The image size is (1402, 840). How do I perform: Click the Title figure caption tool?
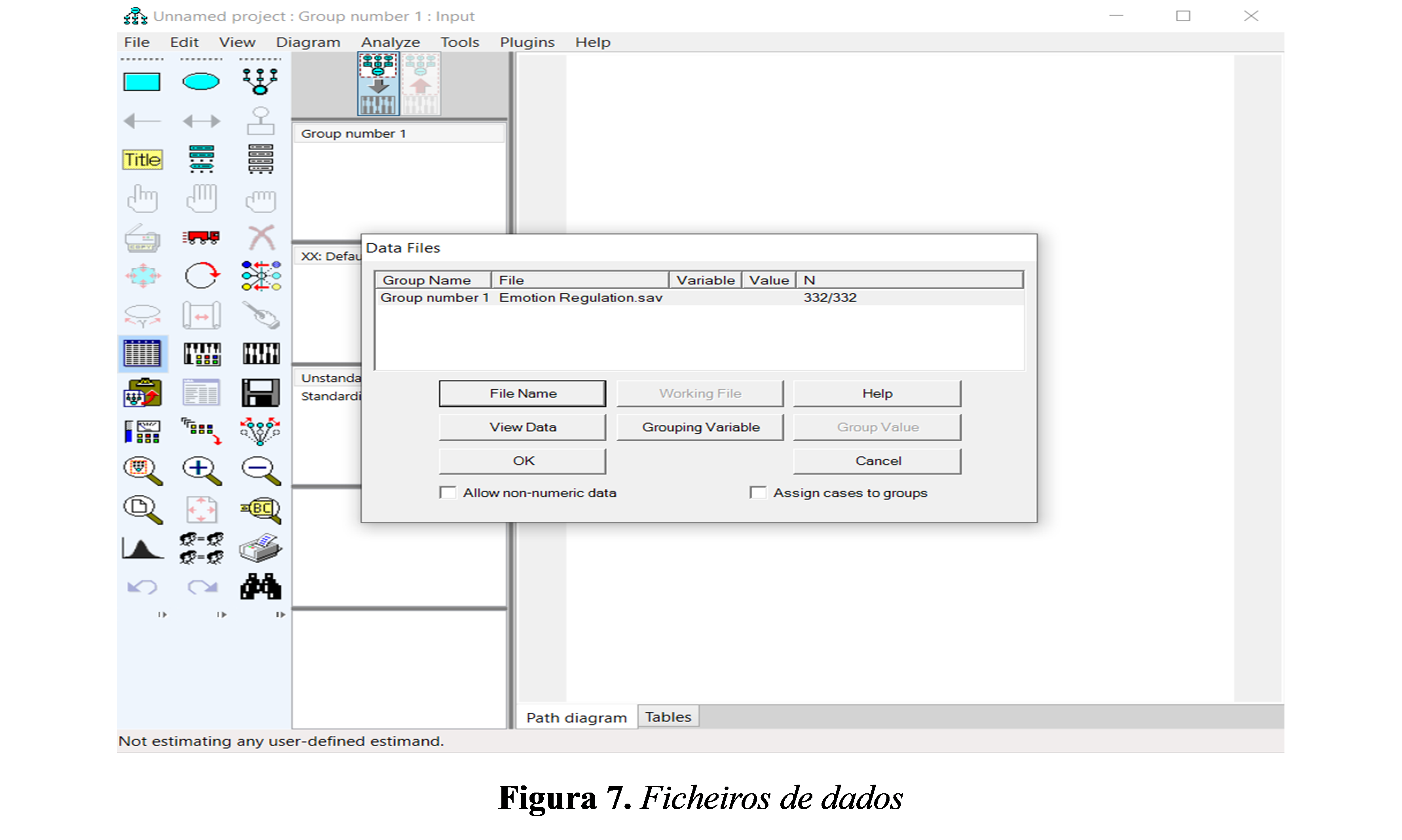click(x=142, y=160)
